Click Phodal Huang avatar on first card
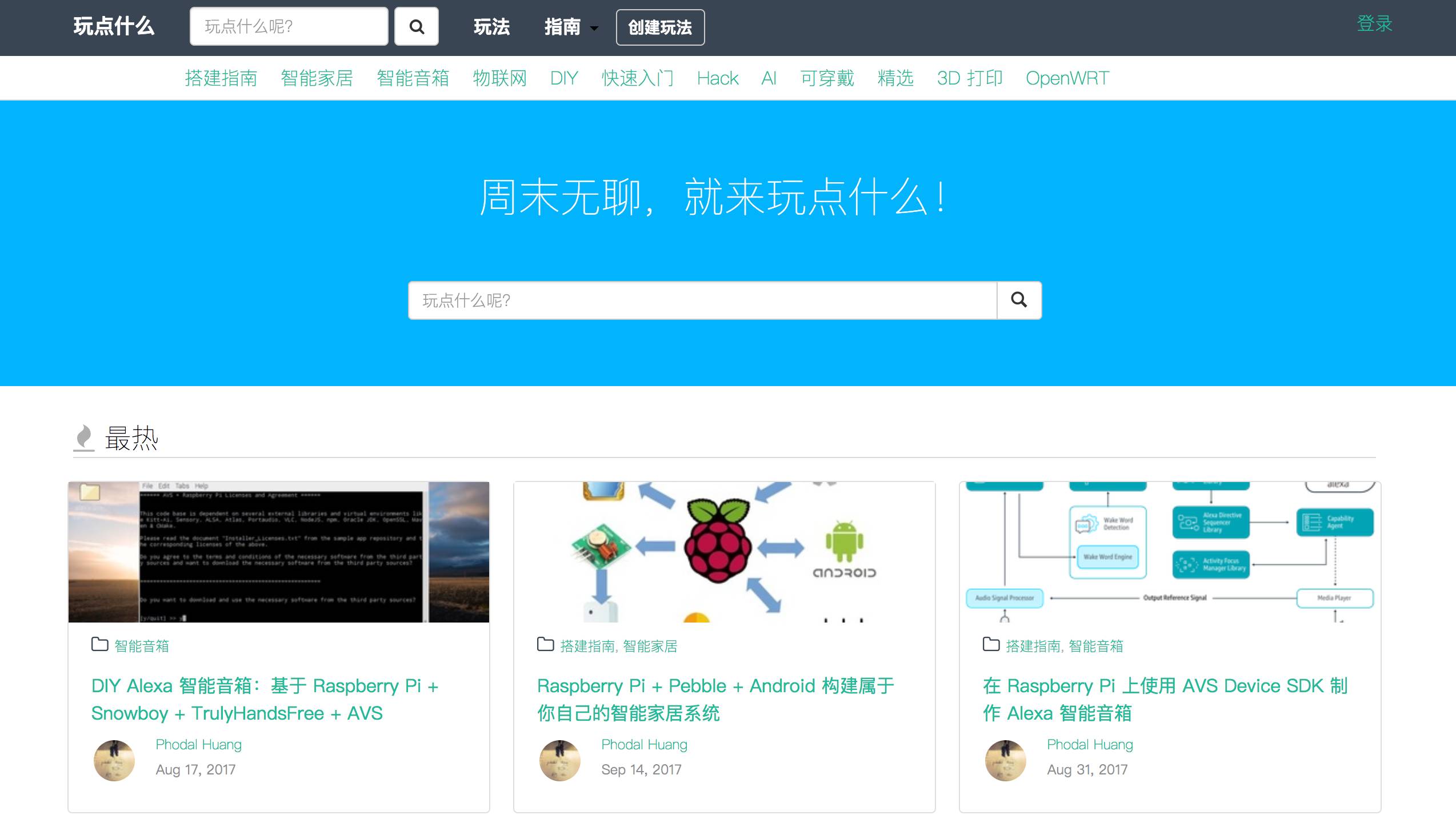 [114, 760]
